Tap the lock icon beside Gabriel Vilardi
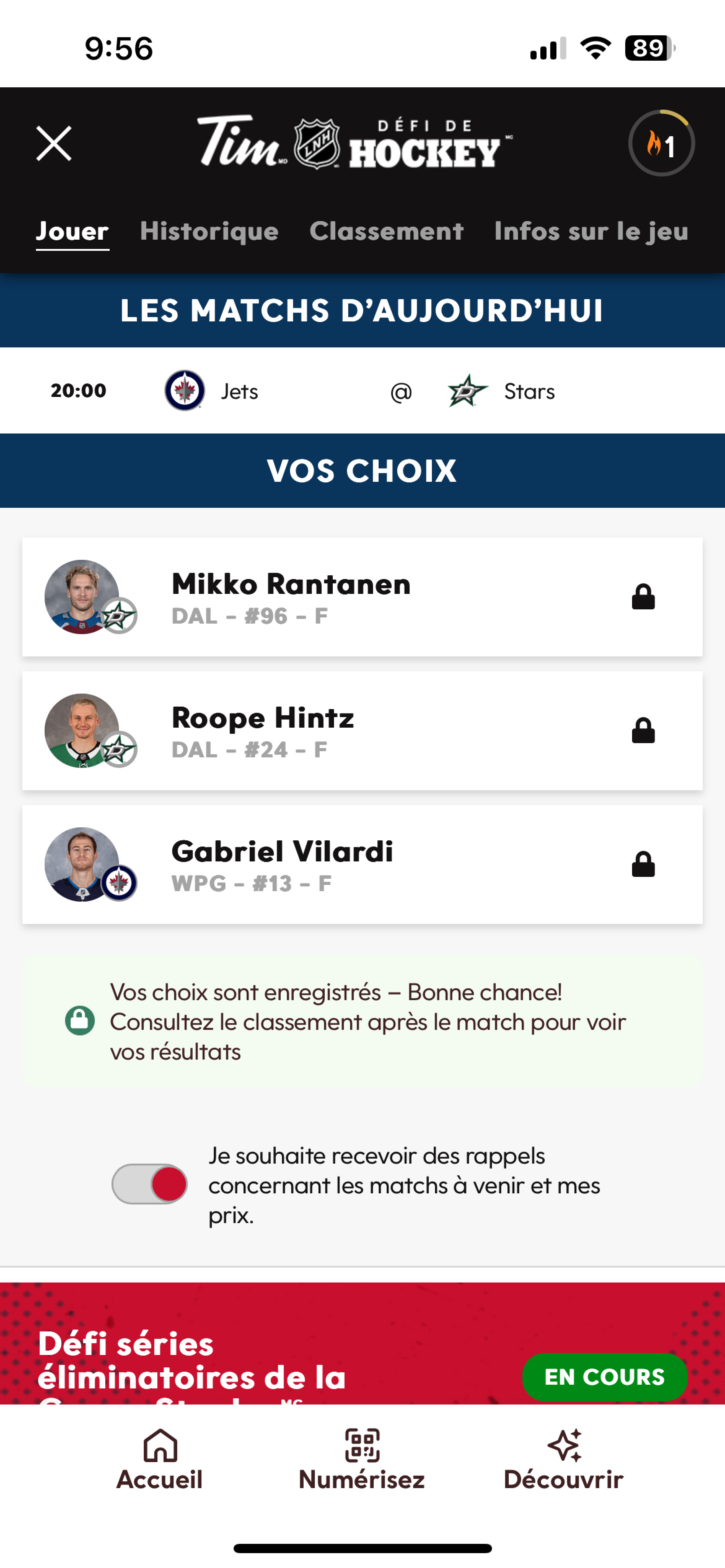Image resolution: width=725 pixels, height=1568 pixels. pyautogui.click(x=643, y=865)
